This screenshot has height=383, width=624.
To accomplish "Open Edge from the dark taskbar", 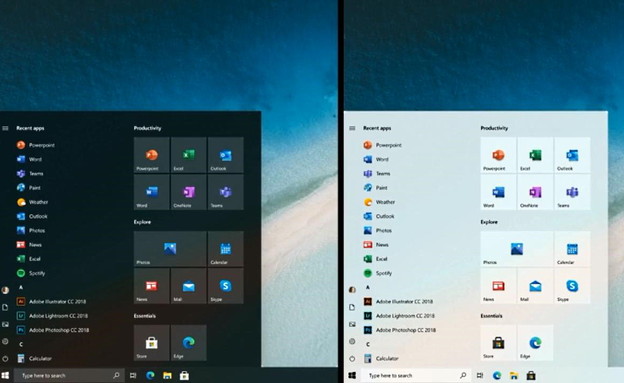I will tap(150, 375).
